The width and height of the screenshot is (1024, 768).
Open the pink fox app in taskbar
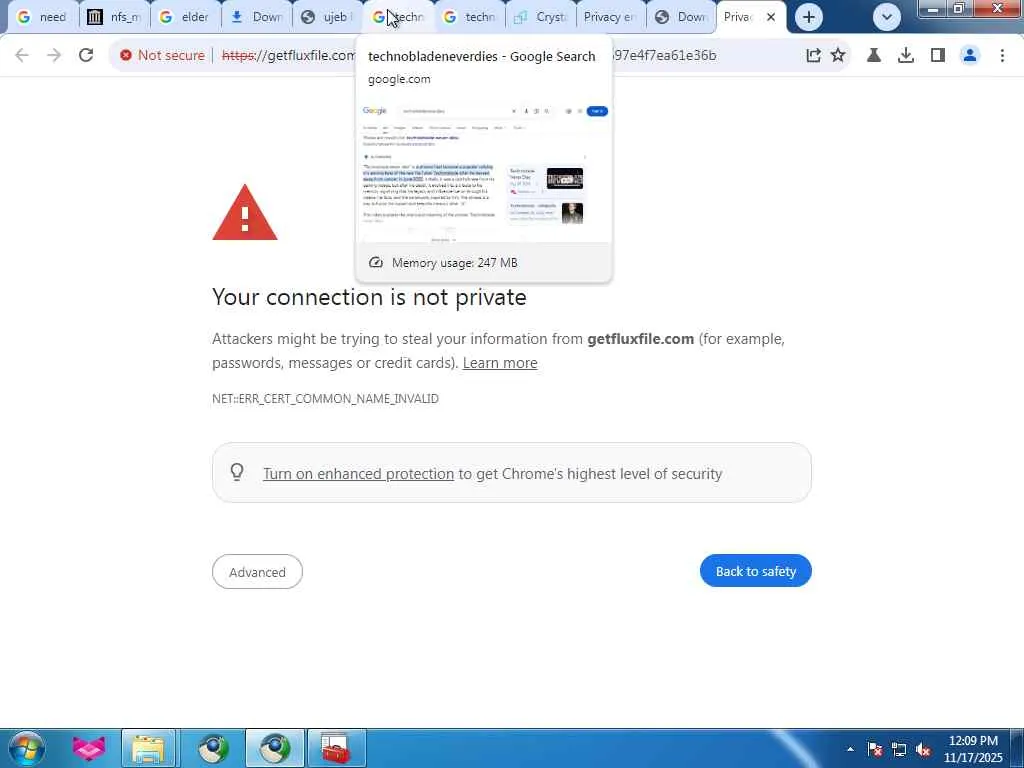[x=88, y=748]
